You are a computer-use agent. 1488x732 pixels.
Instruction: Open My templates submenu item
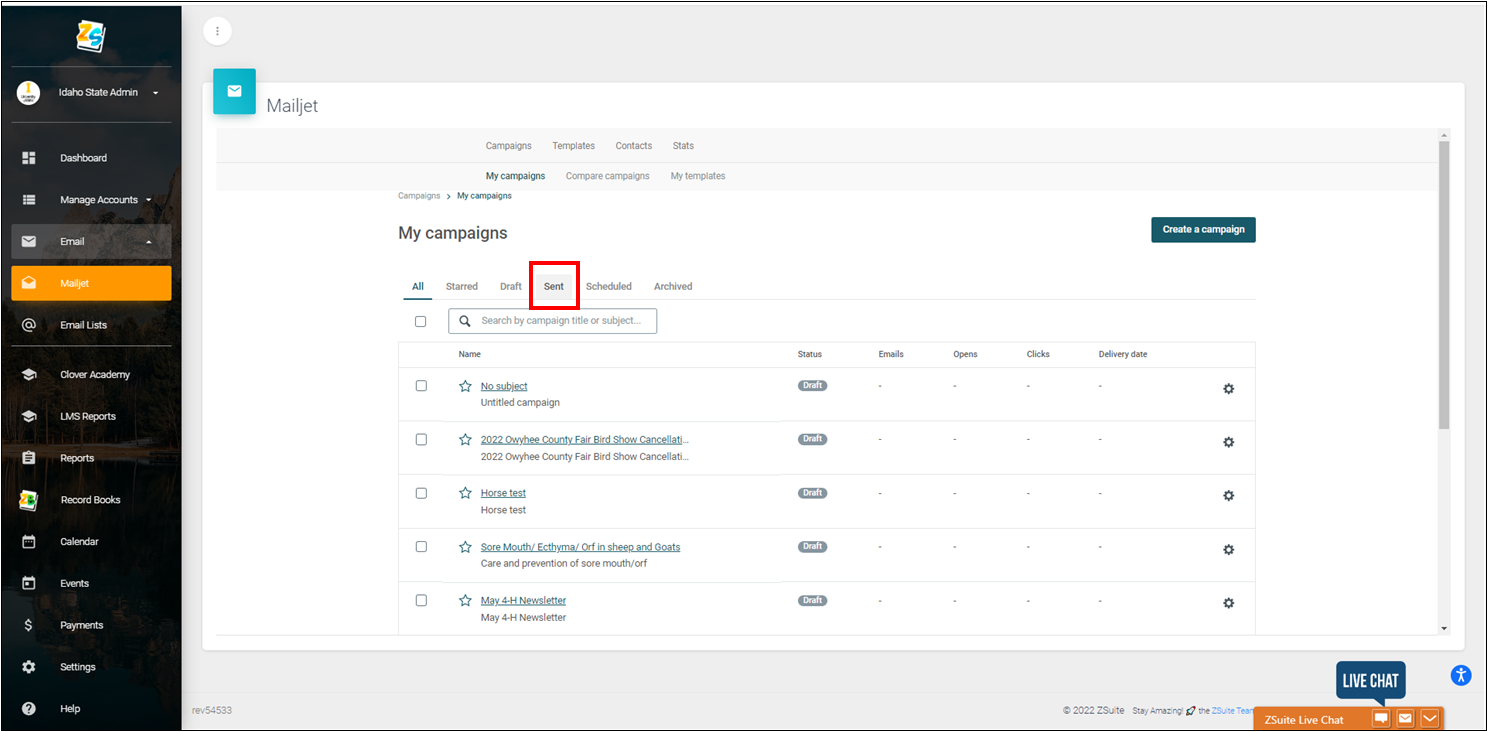coord(698,176)
